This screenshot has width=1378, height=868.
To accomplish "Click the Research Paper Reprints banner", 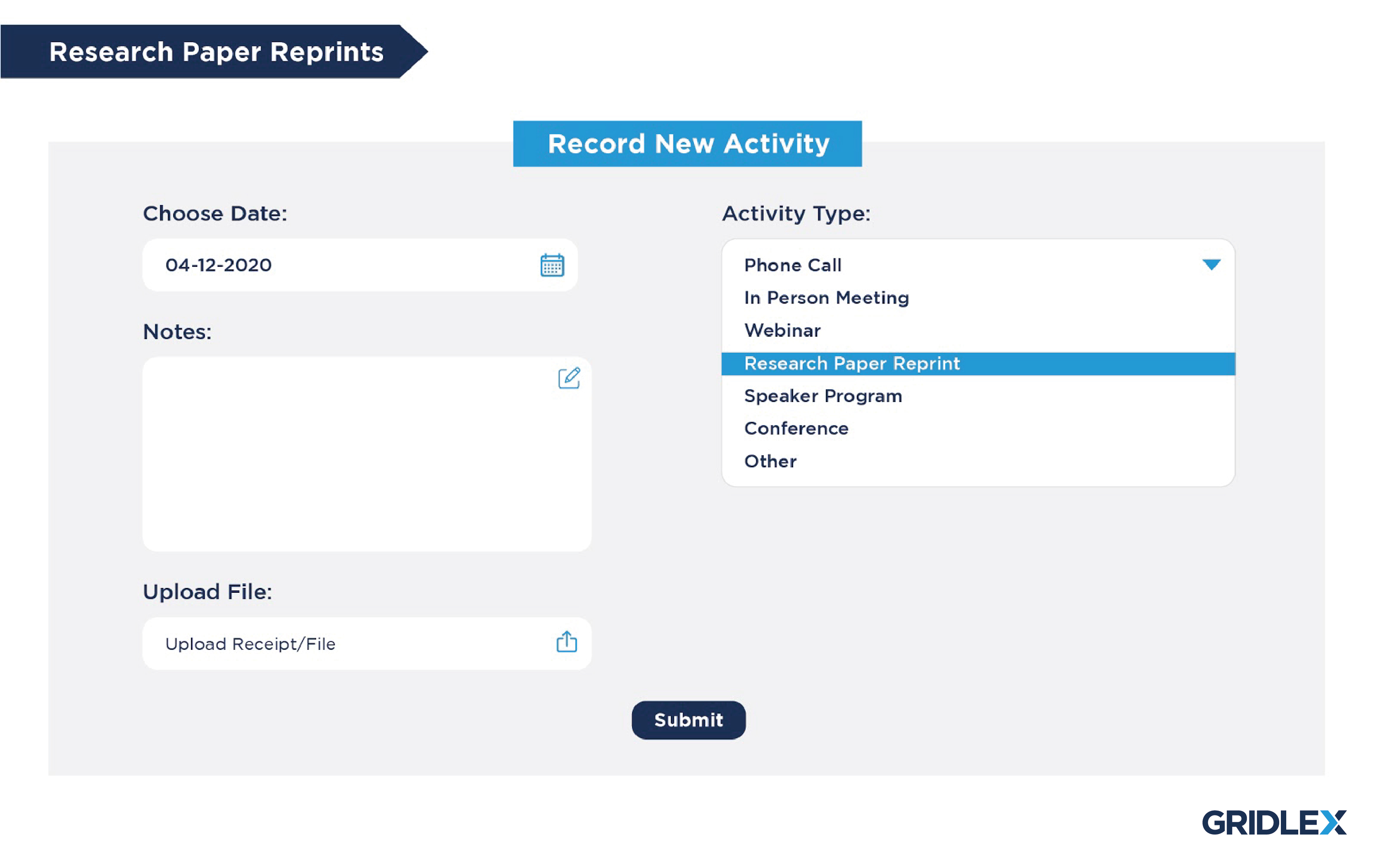I will click(214, 52).
